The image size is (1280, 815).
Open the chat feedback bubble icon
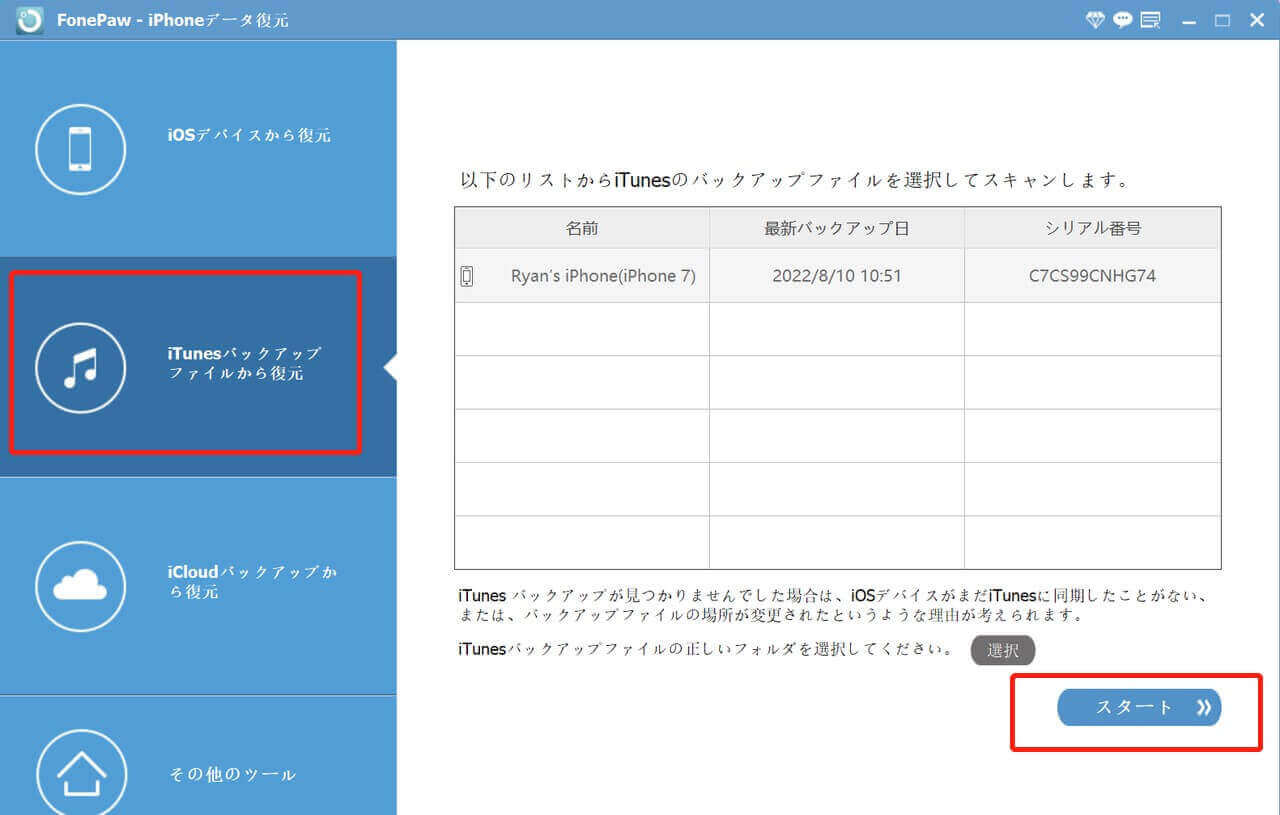pyautogui.click(x=1122, y=20)
